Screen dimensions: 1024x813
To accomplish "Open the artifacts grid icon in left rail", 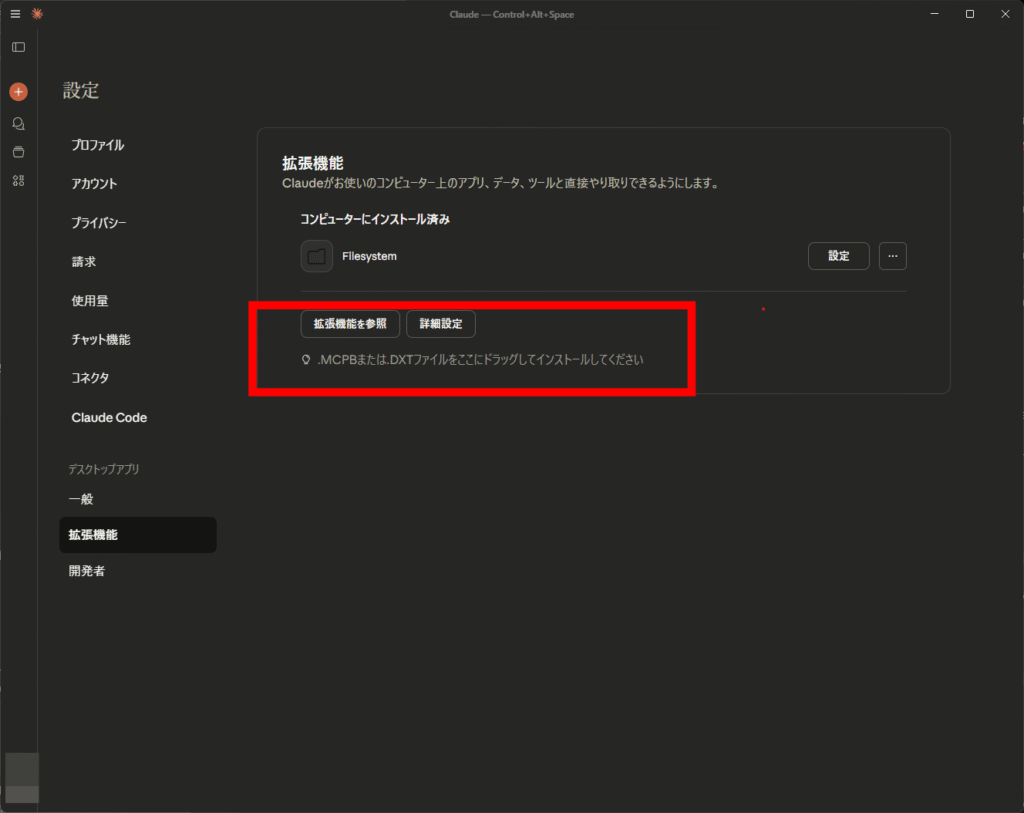I will [18, 181].
